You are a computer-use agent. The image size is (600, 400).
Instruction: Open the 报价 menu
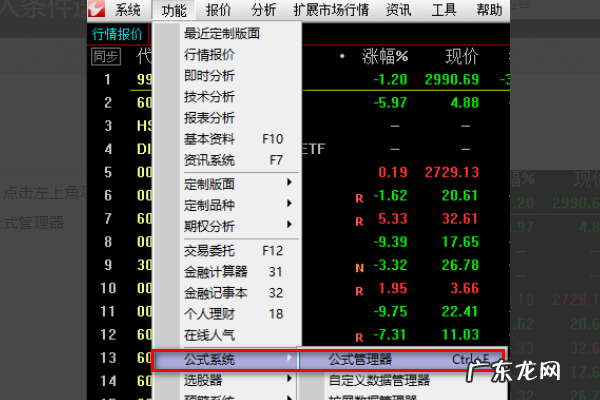click(218, 10)
